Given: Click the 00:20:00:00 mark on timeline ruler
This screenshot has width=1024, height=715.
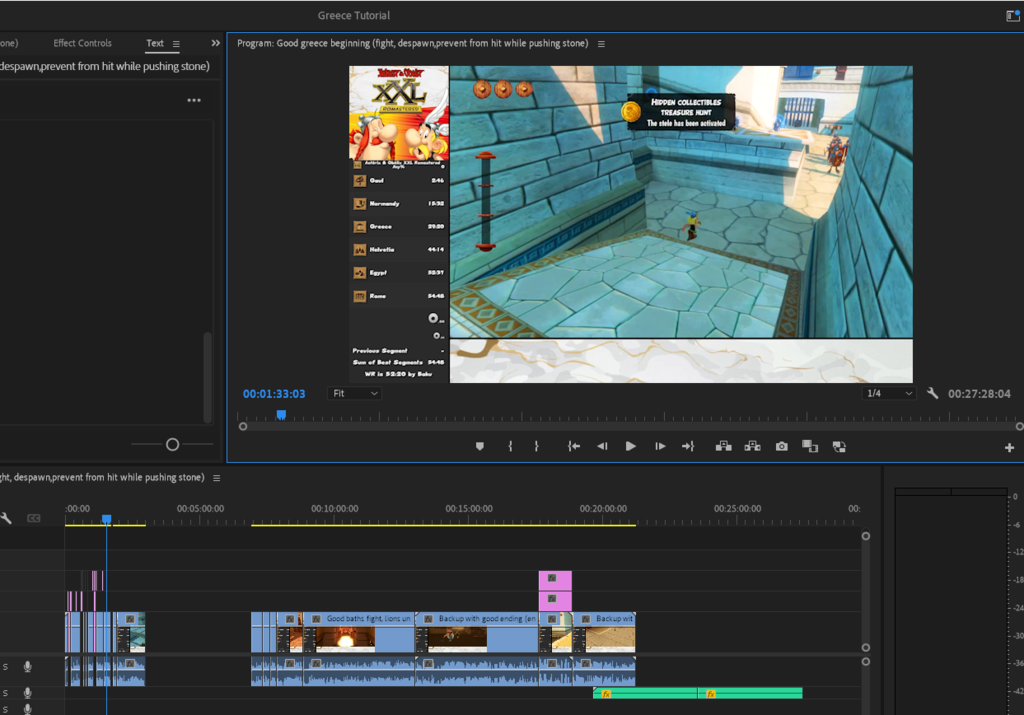Looking at the screenshot, I should (x=603, y=509).
